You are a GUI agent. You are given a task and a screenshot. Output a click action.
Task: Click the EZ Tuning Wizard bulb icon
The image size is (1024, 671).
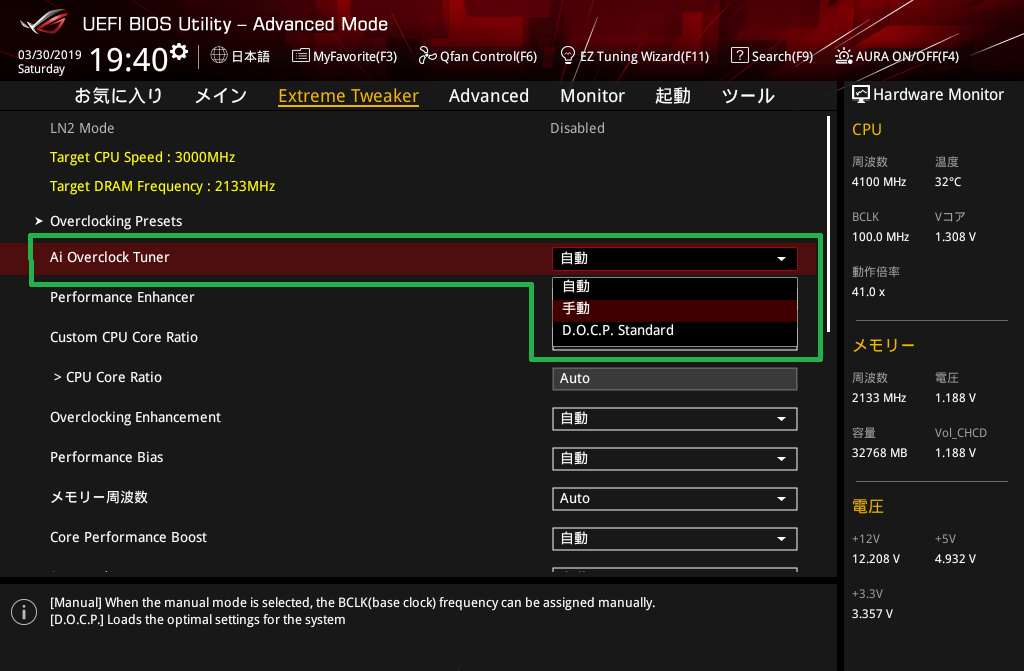(x=568, y=56)
